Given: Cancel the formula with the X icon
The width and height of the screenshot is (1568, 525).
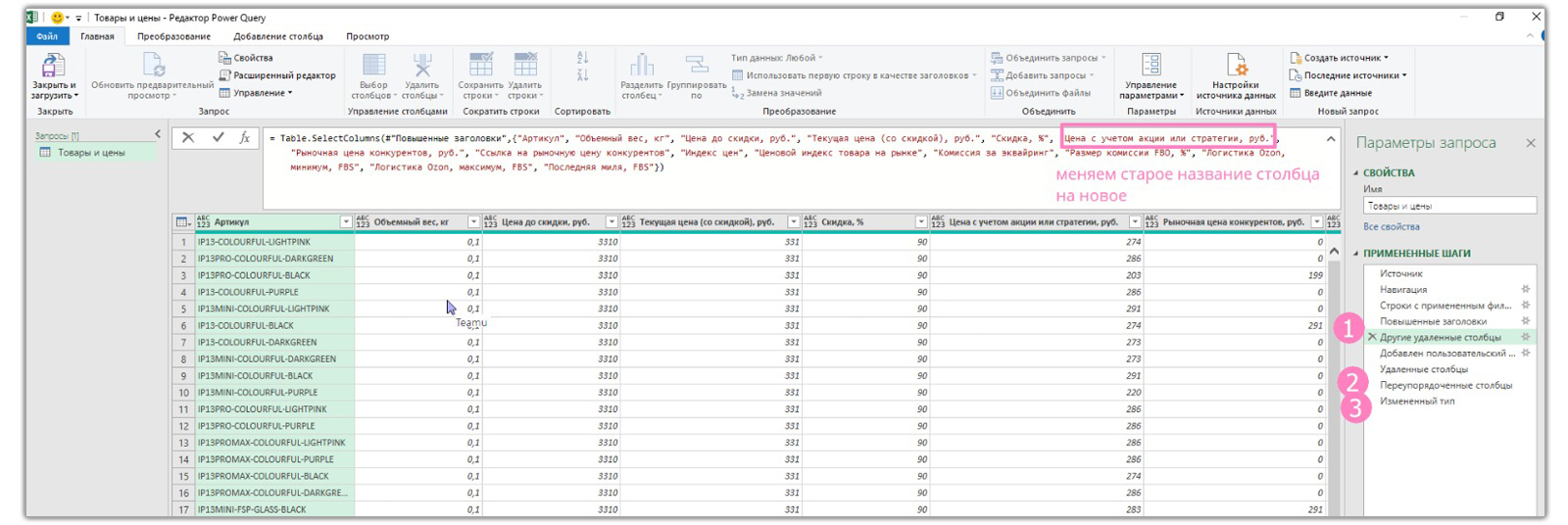Looking at the screenshot, I should (x=188, y=138).
